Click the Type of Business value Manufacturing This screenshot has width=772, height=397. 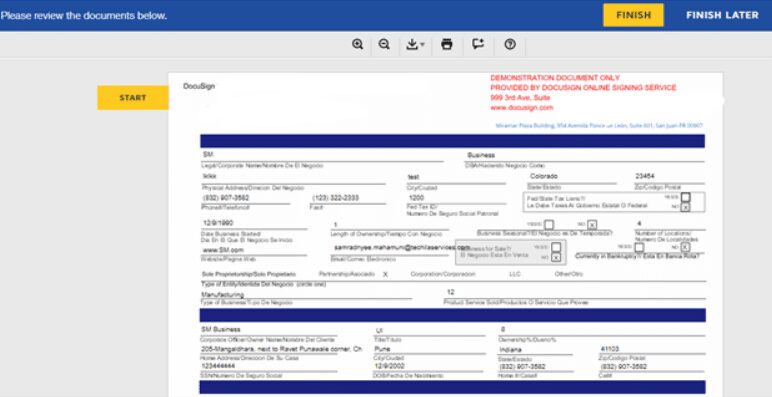(x=222, y=295)
